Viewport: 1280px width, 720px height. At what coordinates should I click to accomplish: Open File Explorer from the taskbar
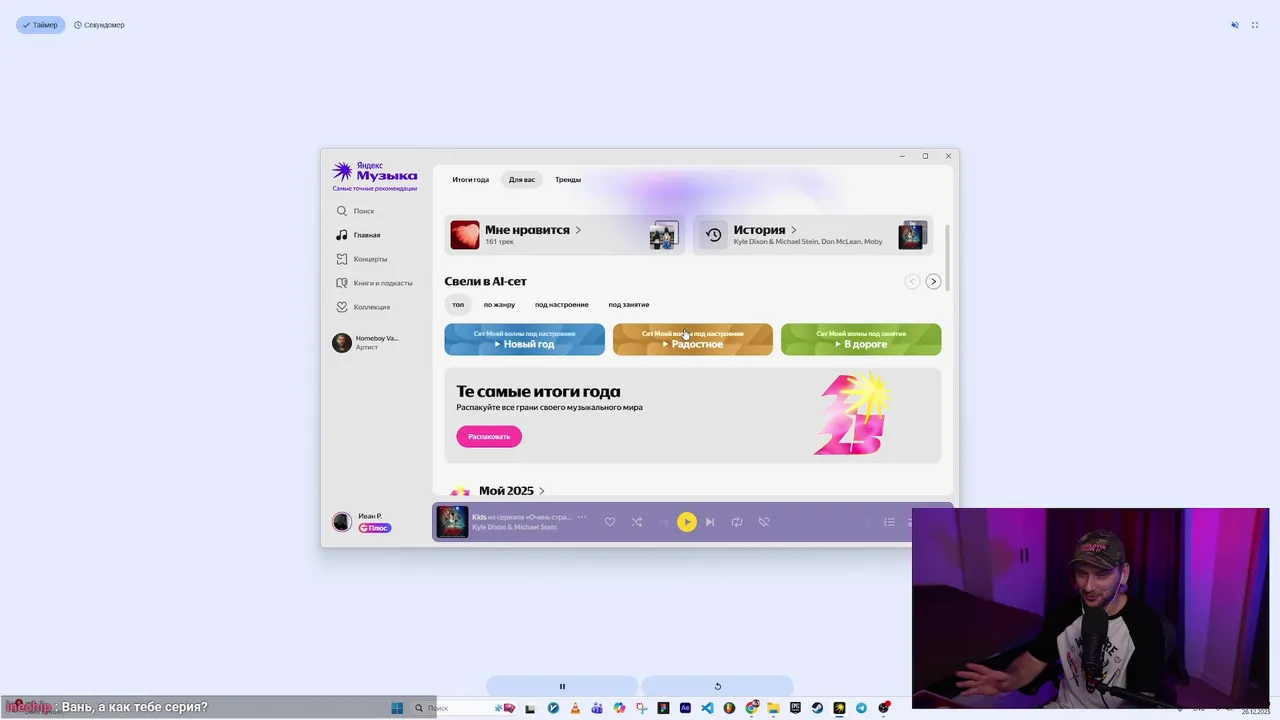773,708
